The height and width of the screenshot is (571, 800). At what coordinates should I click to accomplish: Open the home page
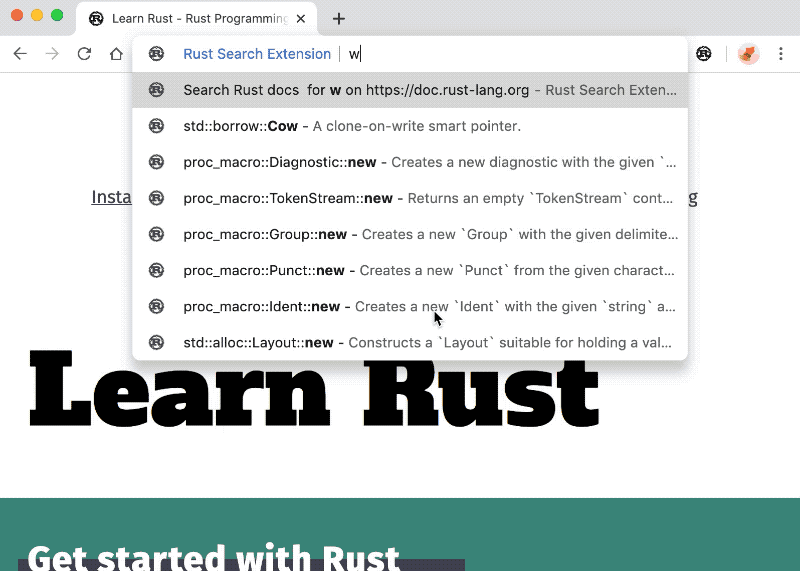point(116,54)
